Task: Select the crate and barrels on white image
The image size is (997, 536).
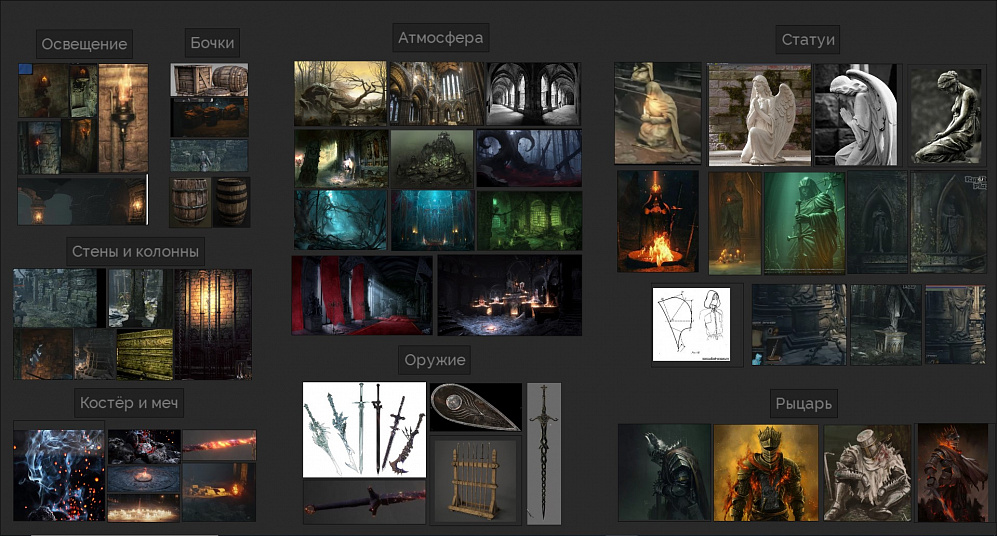Action: click(x=209, y=79)
